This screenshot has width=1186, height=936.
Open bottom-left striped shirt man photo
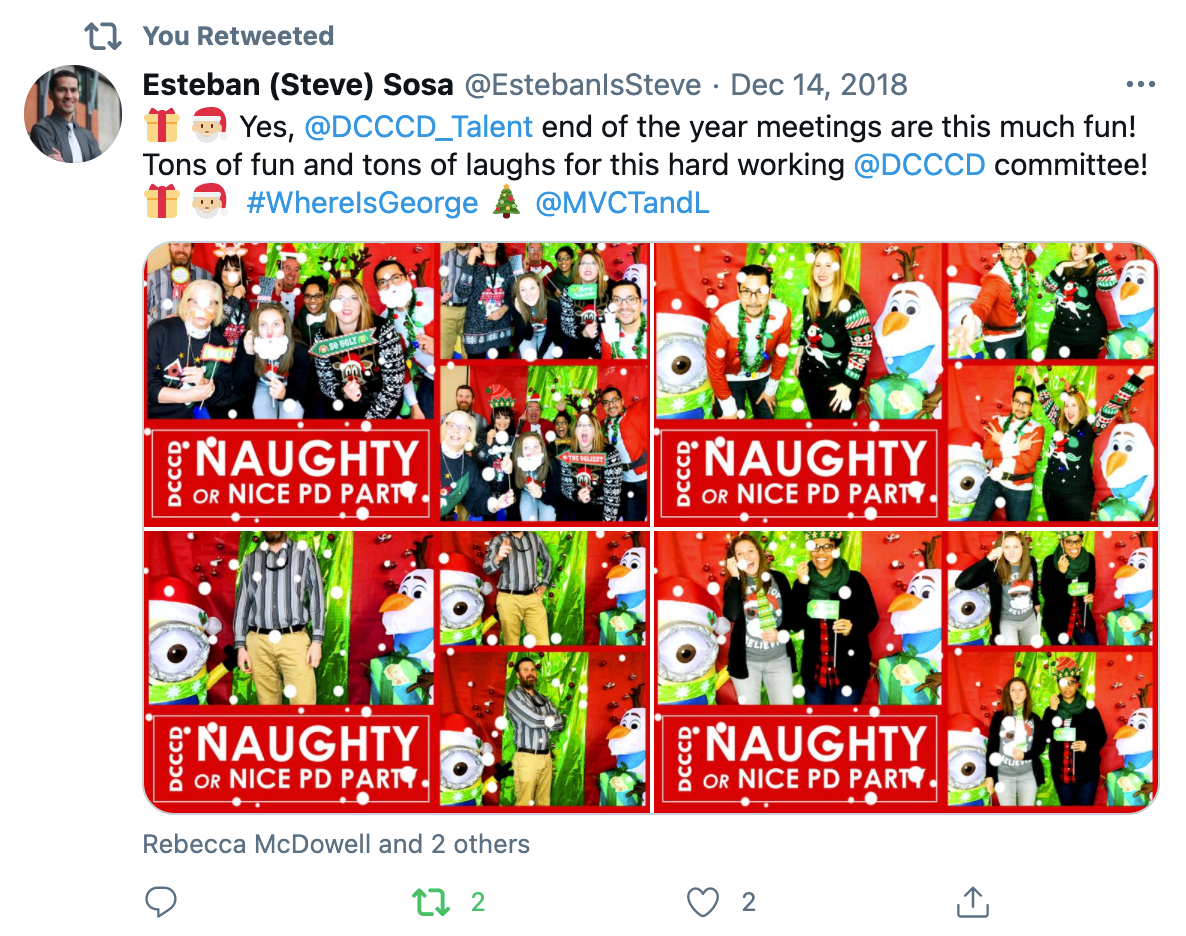coord(397,672)
